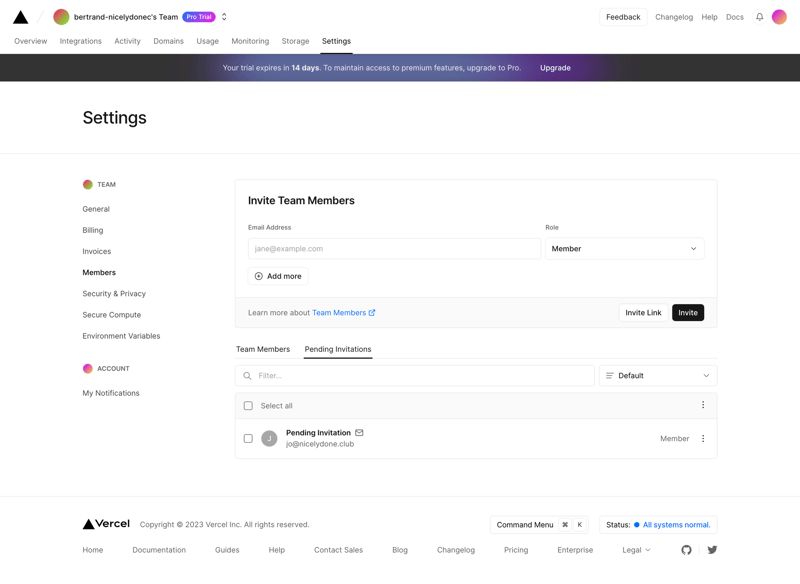Open the Default sort dropdown
Screen dimensions: 800x584
coord(657,375)
